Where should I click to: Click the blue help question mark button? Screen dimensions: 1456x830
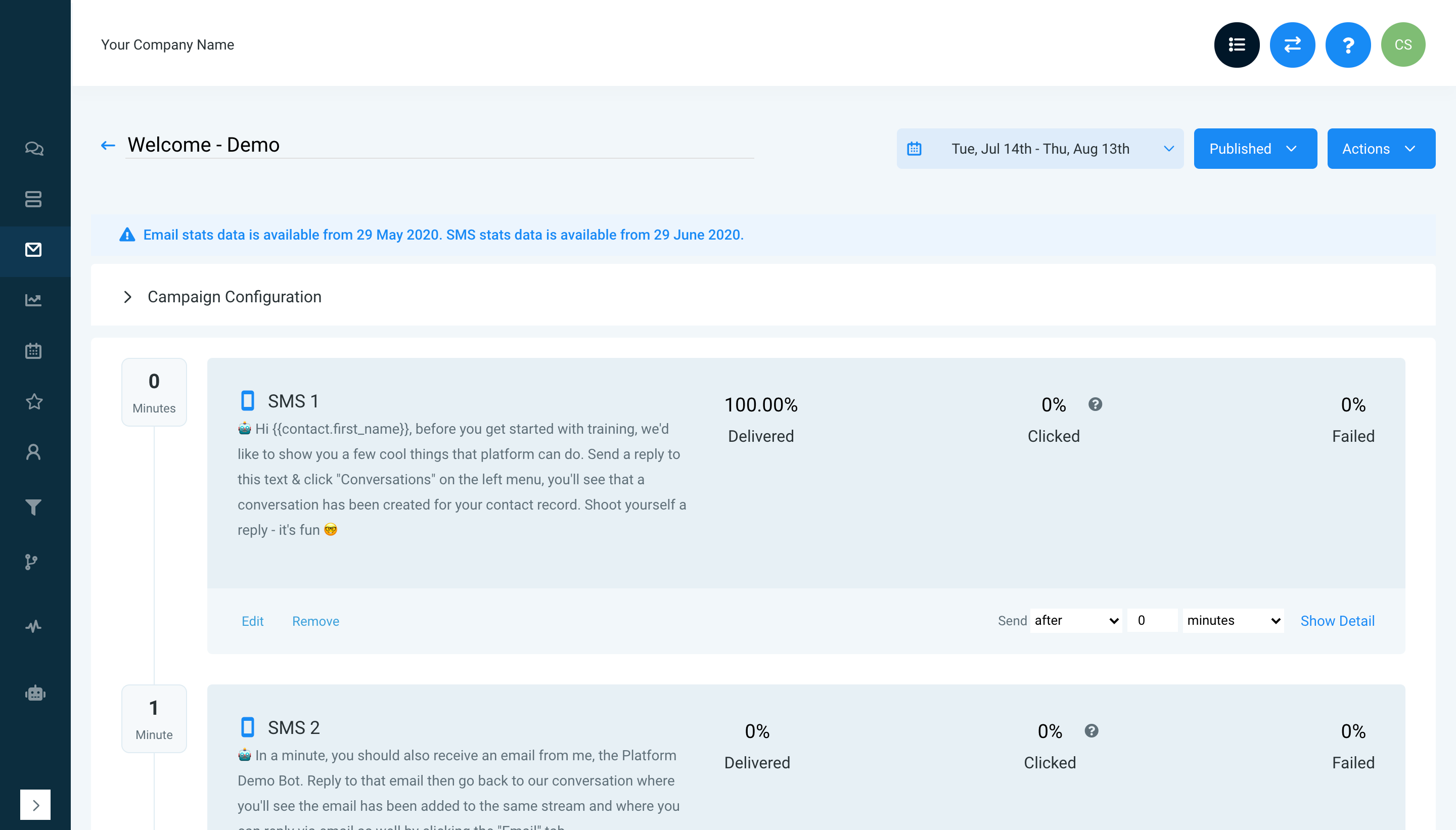pos(1348,44)
